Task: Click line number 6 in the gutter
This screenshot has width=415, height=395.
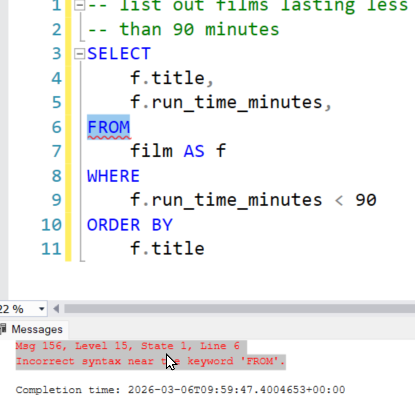Action: tap(57, 127)
